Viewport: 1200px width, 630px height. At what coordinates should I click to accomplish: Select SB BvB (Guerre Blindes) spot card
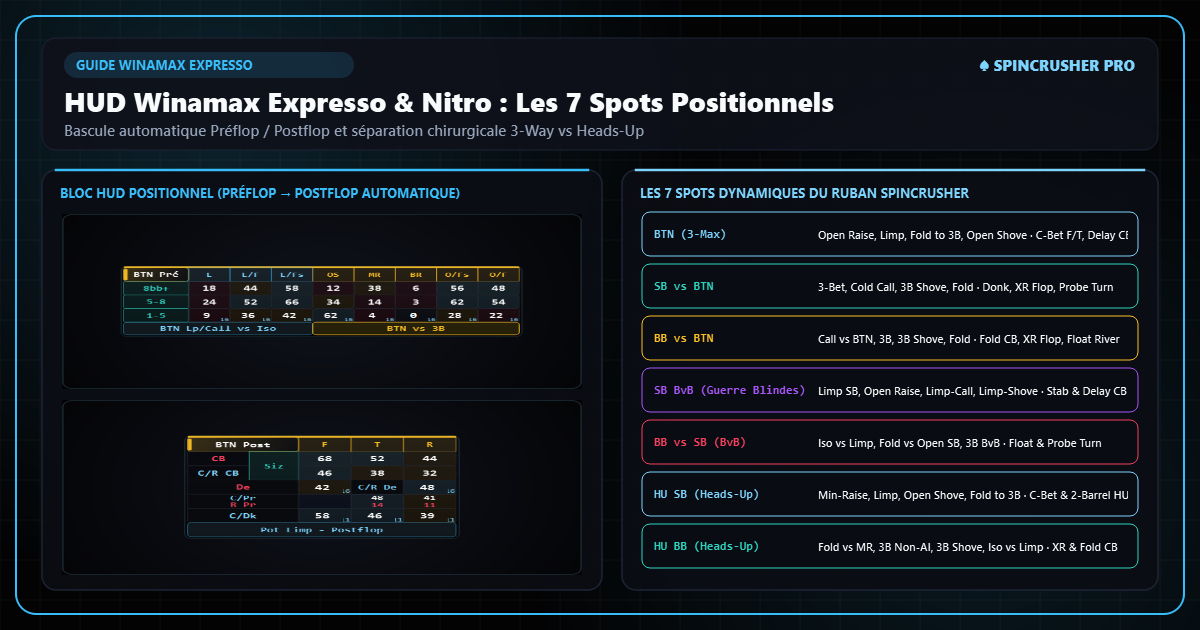888,391
